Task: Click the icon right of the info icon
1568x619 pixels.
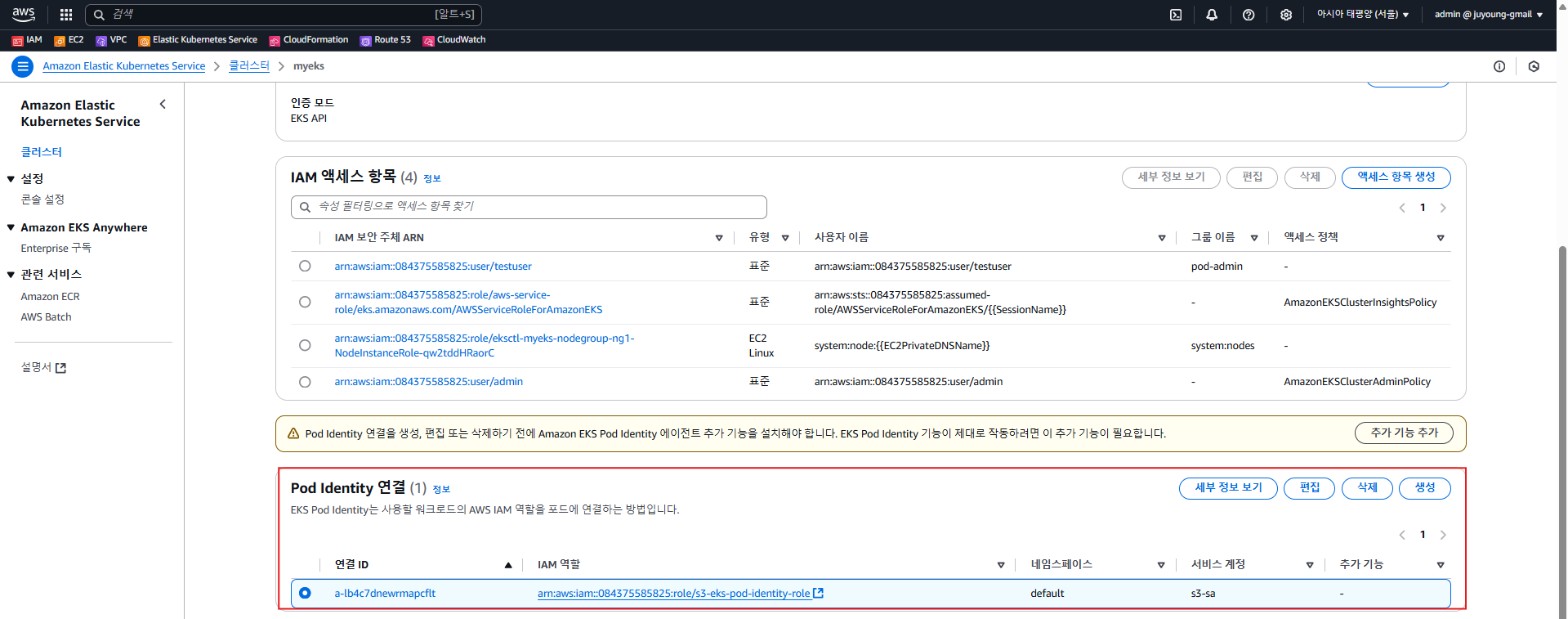Action: tap(1534, 66)
